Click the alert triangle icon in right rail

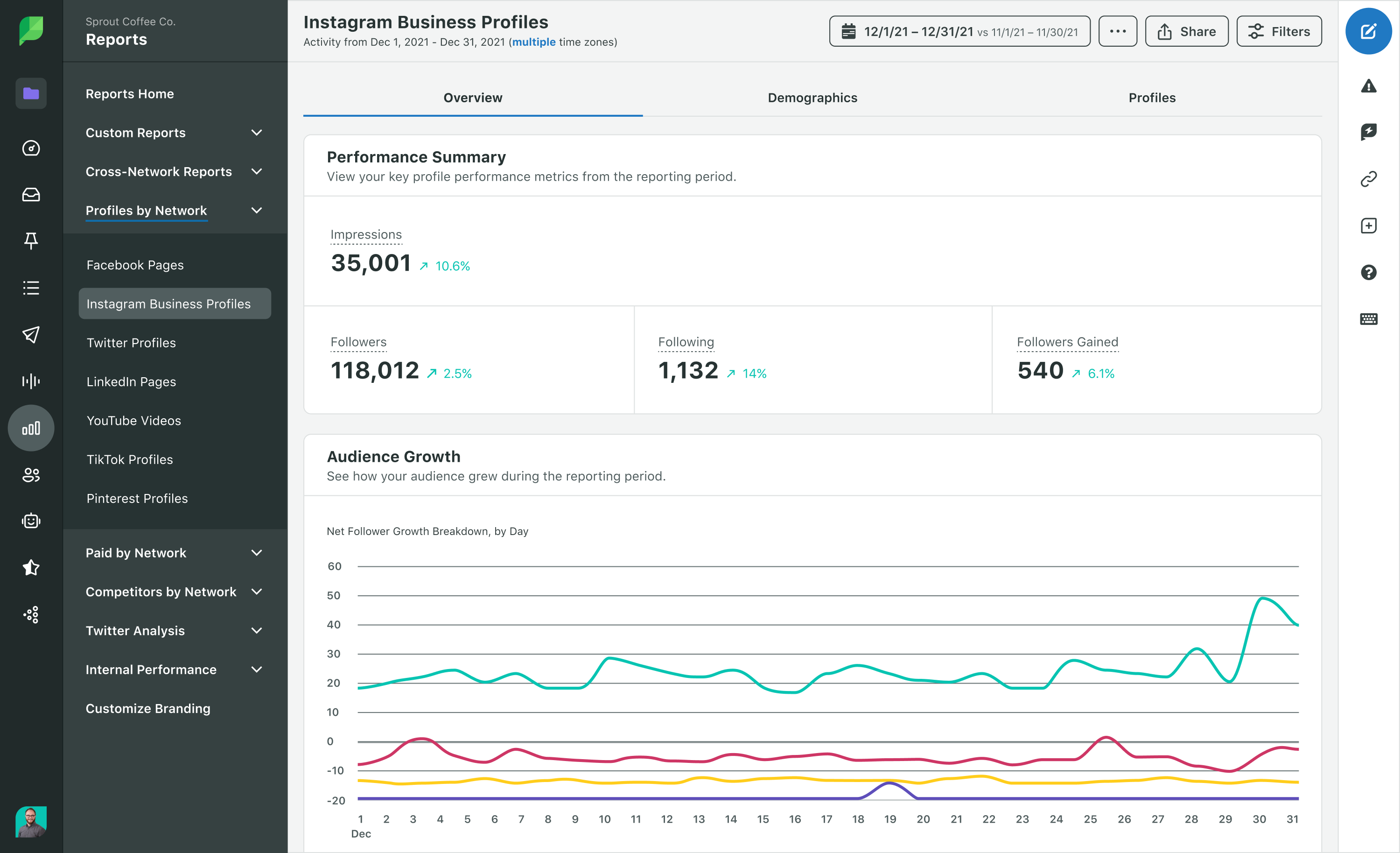pos(1369,86)
